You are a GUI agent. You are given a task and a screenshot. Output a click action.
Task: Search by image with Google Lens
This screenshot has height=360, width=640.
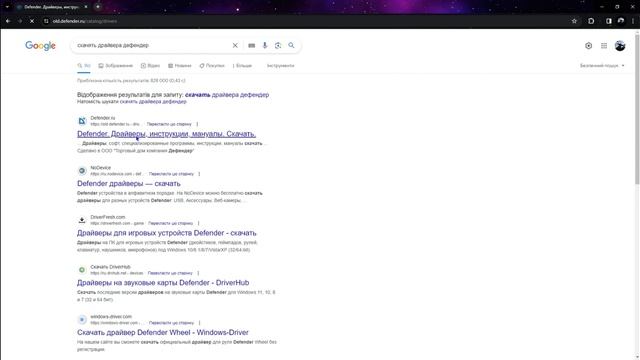[x=278, y=45]
